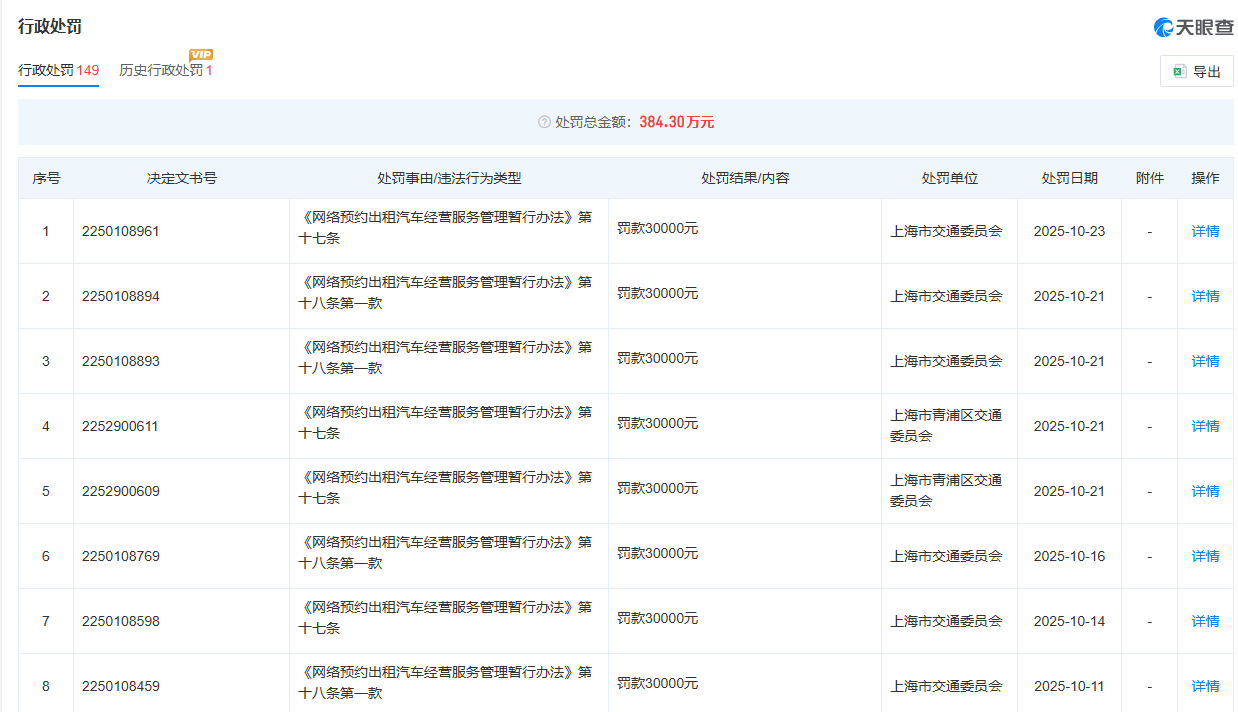Open 详情 for document 2250108598
The height and width of the screenshot is (712, 1238).
(1205, 621)
